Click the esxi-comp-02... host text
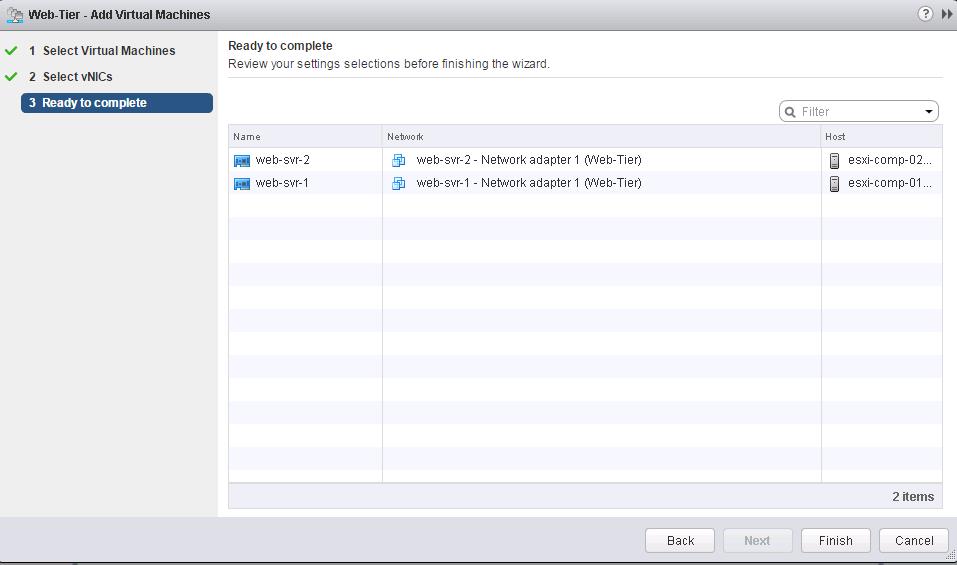Viewport: 957px width, 565px height. pyautogui.click(x=889, y=160)
